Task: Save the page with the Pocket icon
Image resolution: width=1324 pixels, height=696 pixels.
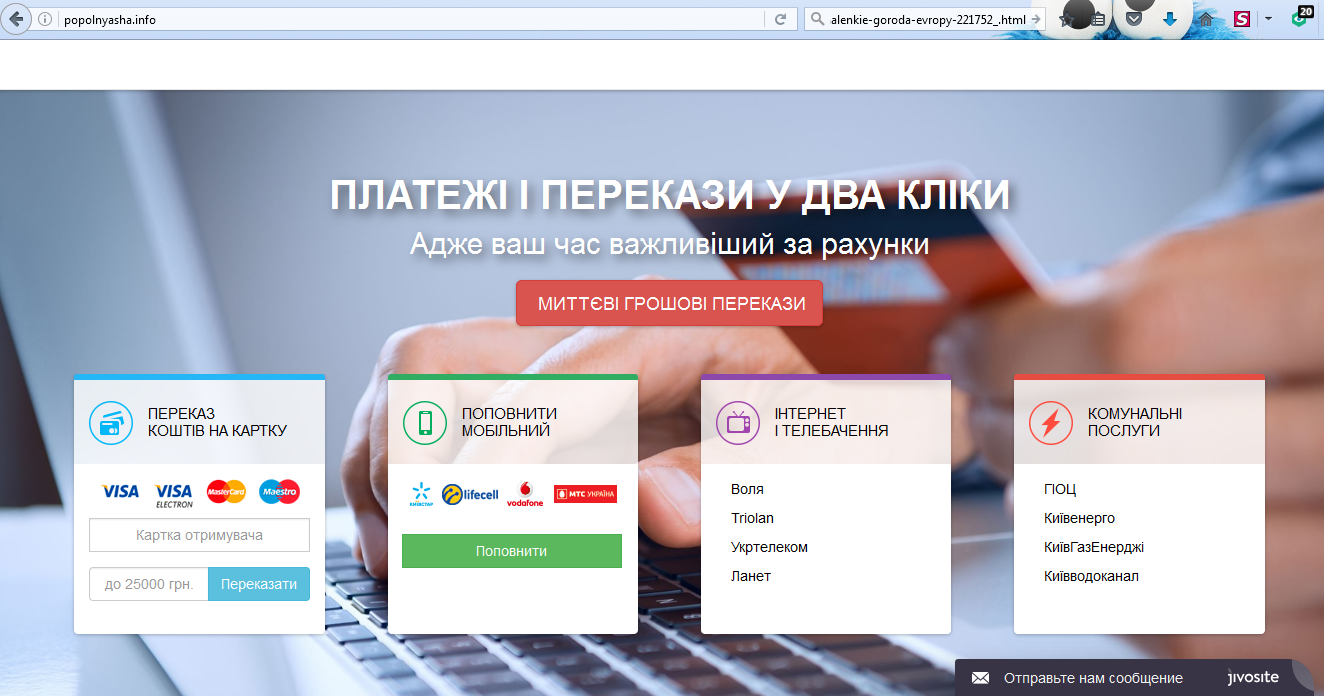Action: tap(1134, 19)
